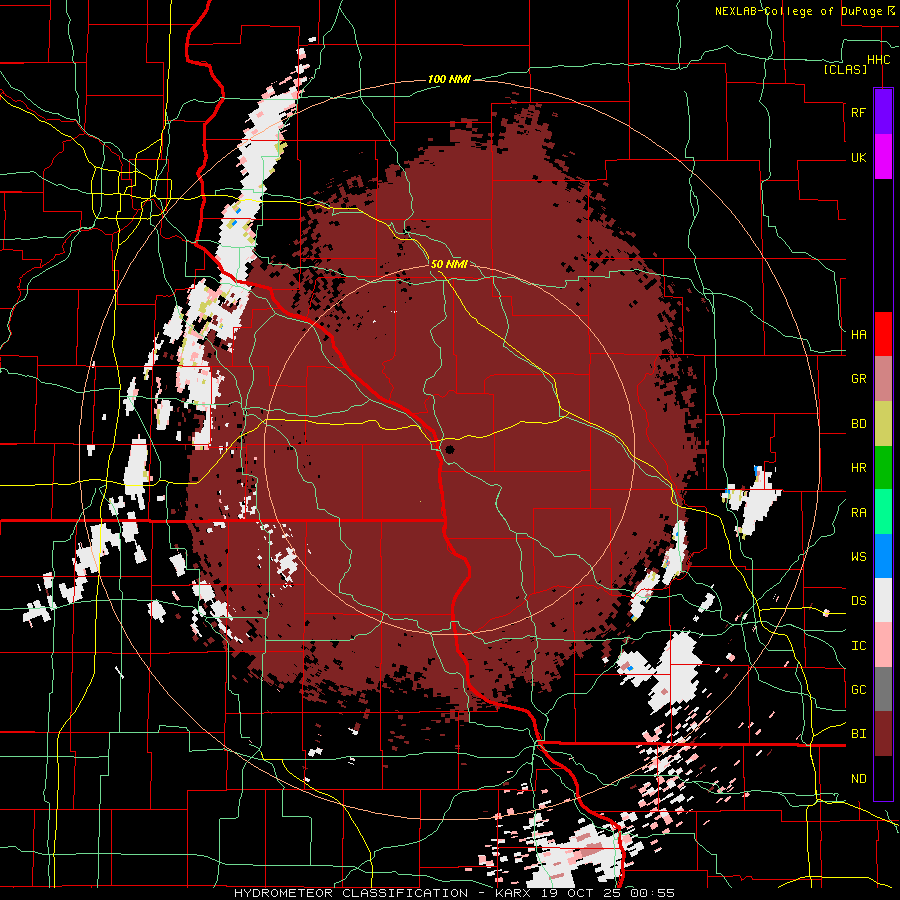Click the IC legend label
Viewport: 900px width, 900px height.
click(x=858, y=646)
